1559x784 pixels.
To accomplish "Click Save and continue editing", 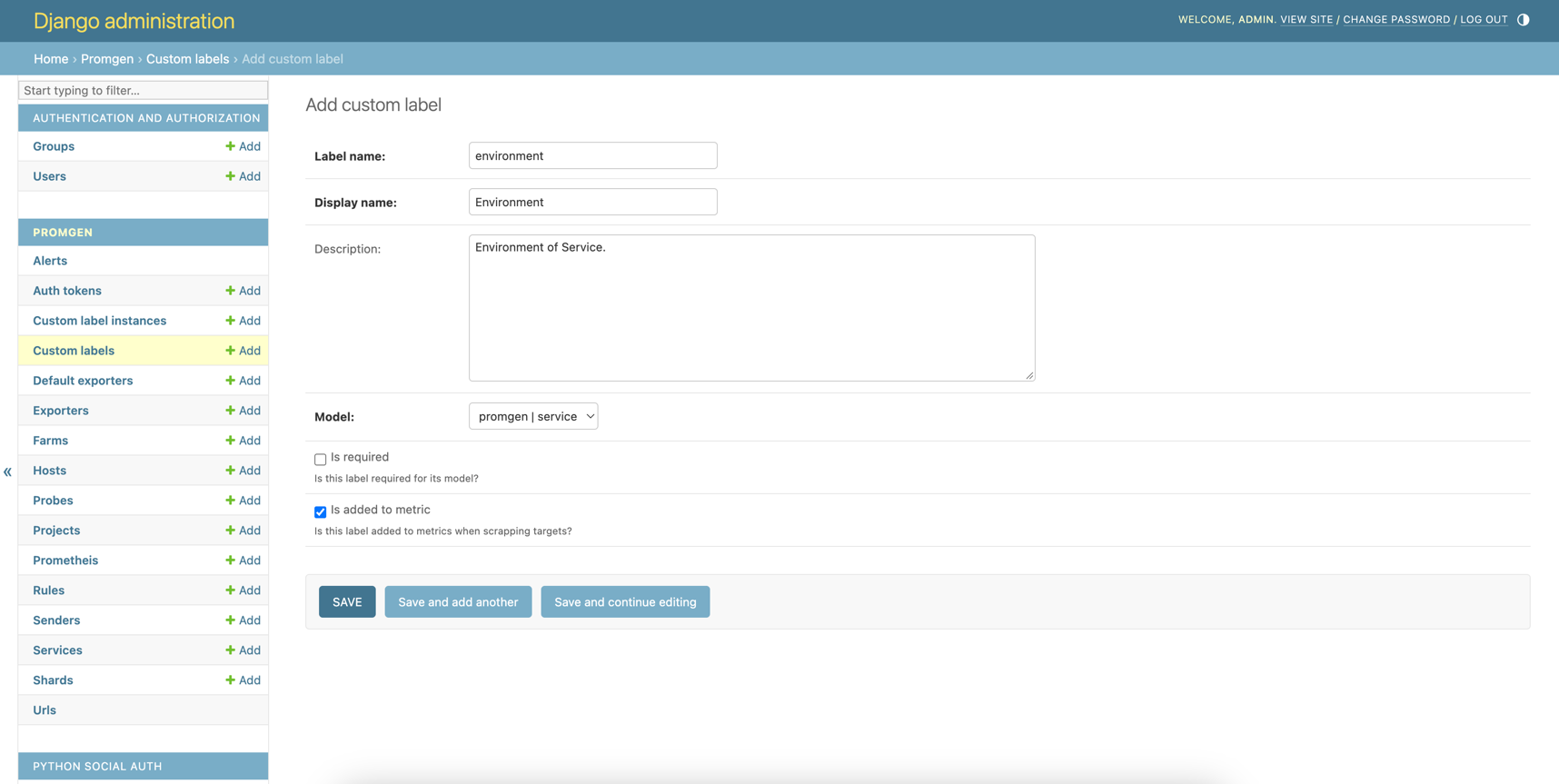I will click(x=625, y=601).
